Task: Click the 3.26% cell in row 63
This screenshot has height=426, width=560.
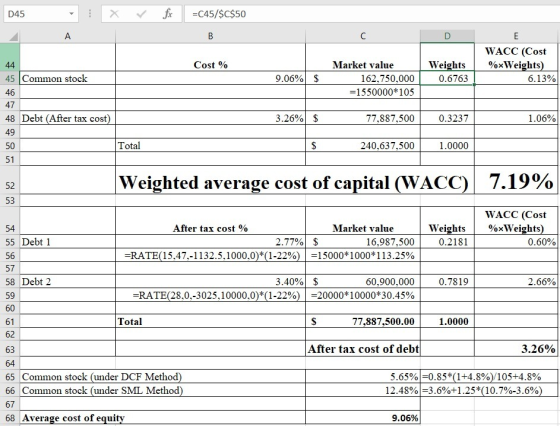Action: tap(516, 349)
